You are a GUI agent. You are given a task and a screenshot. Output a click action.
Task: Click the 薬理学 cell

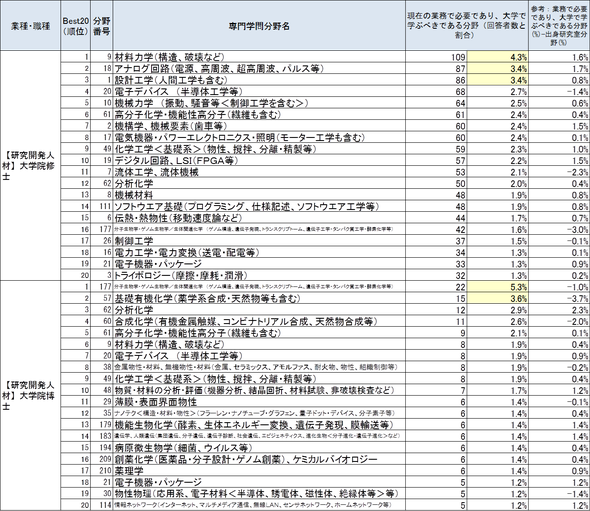point(259,471)
